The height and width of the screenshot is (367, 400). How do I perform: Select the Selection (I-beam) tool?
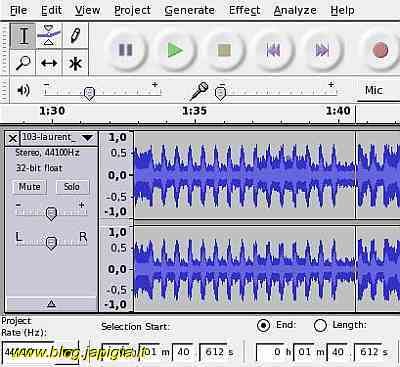point(23,36)
